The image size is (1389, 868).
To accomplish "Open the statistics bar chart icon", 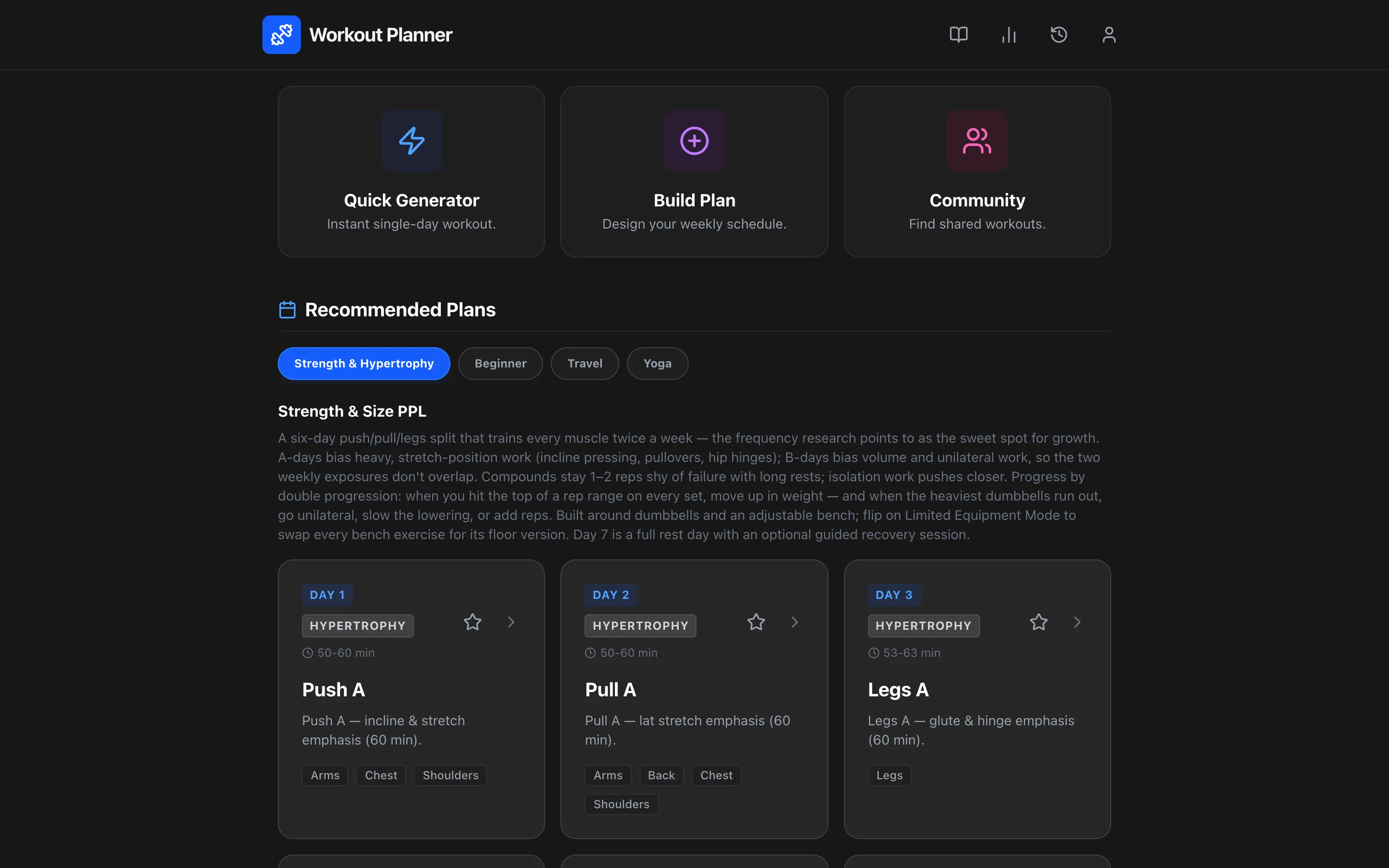I will pos(1008,34).
